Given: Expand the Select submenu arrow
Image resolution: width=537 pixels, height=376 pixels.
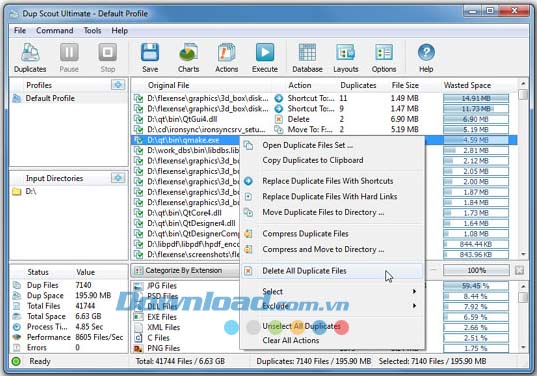Looking at the screenshot, I should (x=414, y=291).
